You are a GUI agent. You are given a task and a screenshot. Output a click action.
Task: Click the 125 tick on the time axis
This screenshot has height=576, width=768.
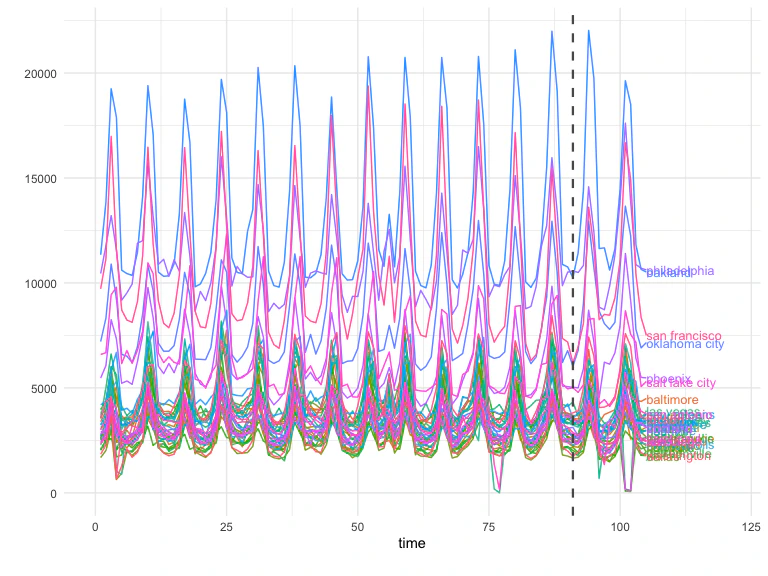[x=751, y=527]
